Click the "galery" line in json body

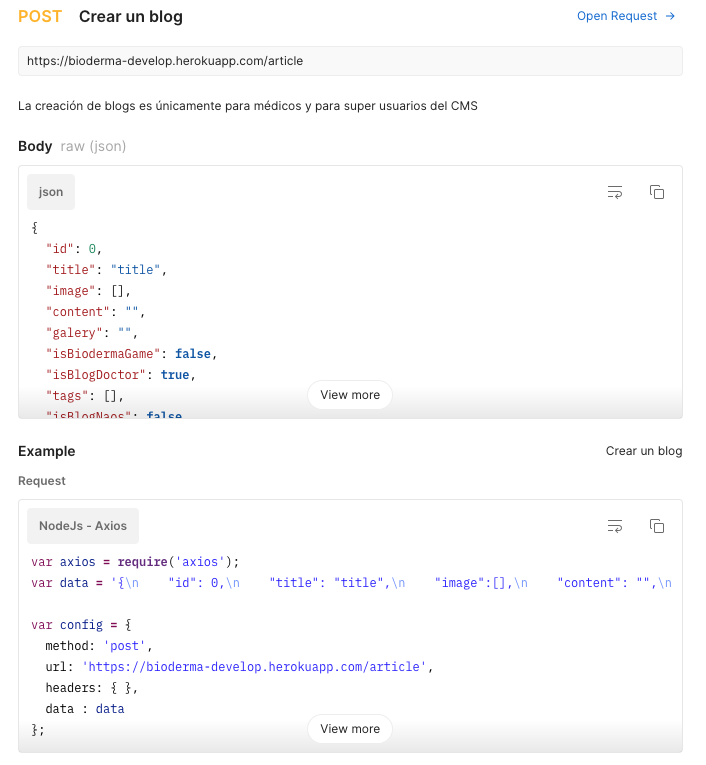[92, 333]
